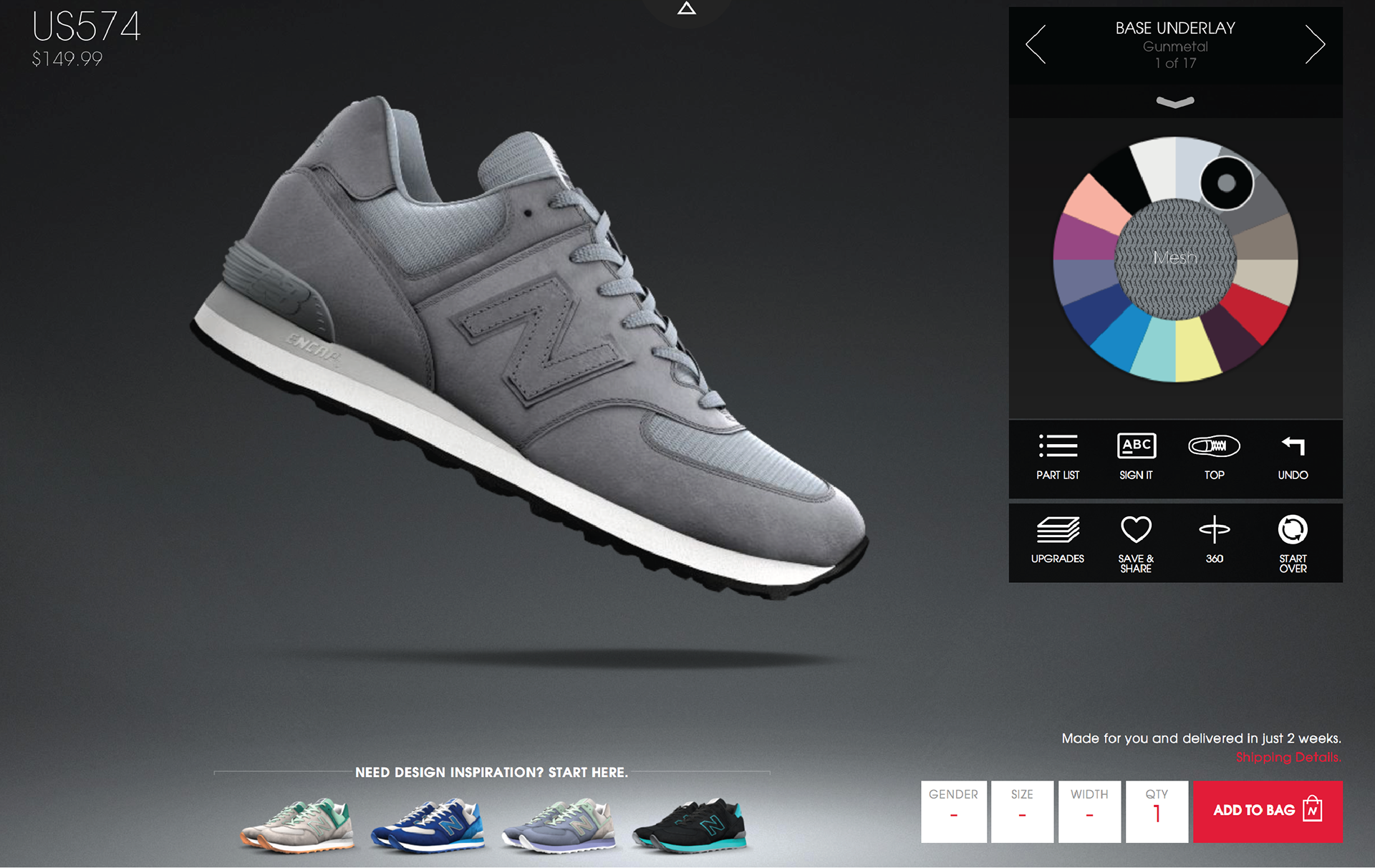1375x868 pixels.
Task: Go to the previous shoe part with left arrow
Action: point(1036,44)
